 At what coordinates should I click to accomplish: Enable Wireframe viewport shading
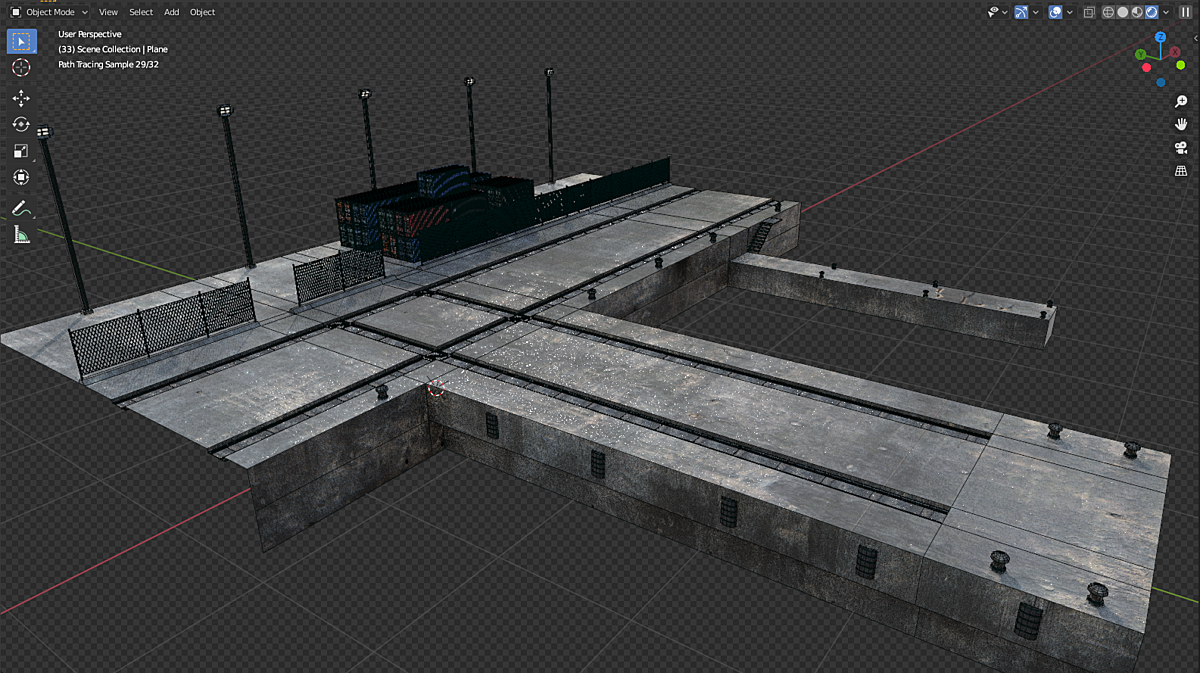(x=1107, y=12)
